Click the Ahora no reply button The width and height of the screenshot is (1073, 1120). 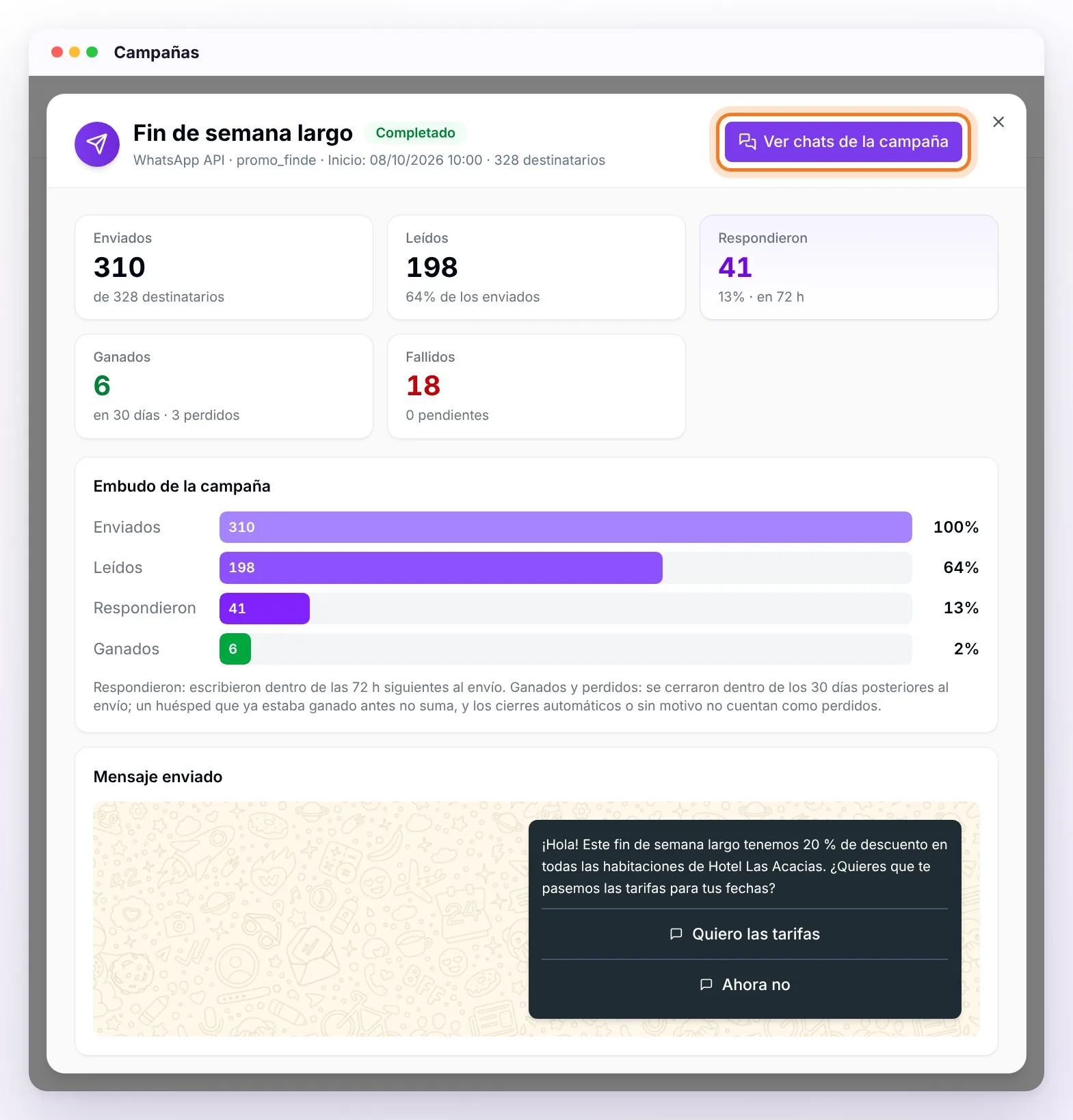(x=745, y=985)
